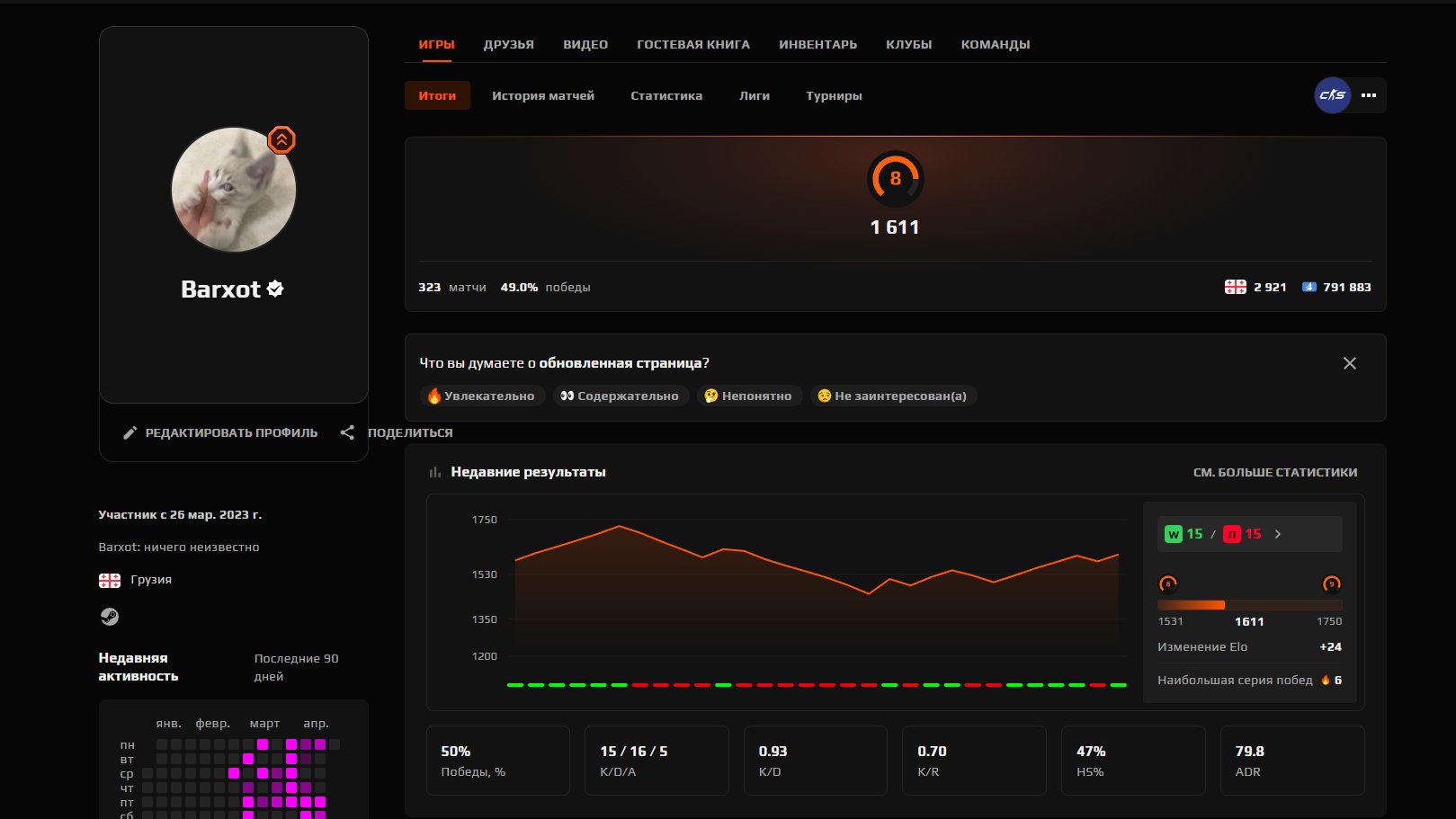Open the ВИДЕО tab
Image resolution: width=1456 pixels, height=819 pixels.
[585, 44]
